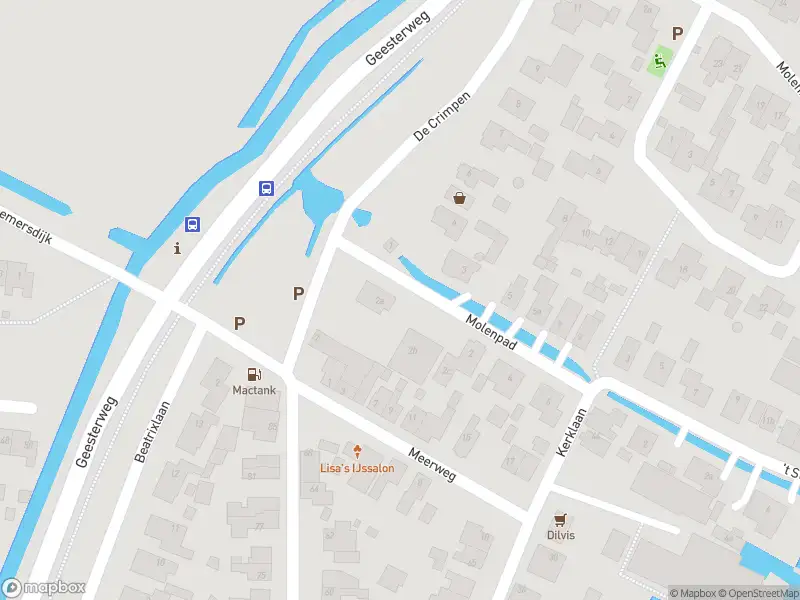Viewport: 800px width, 600px height.
Task: Click the parking P marker beside De Crimpen
Action: click(298, 293)
